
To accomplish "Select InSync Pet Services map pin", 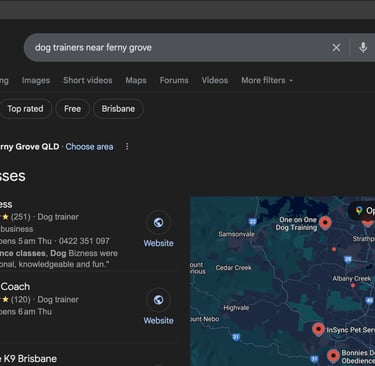I will tap(318, 329).
